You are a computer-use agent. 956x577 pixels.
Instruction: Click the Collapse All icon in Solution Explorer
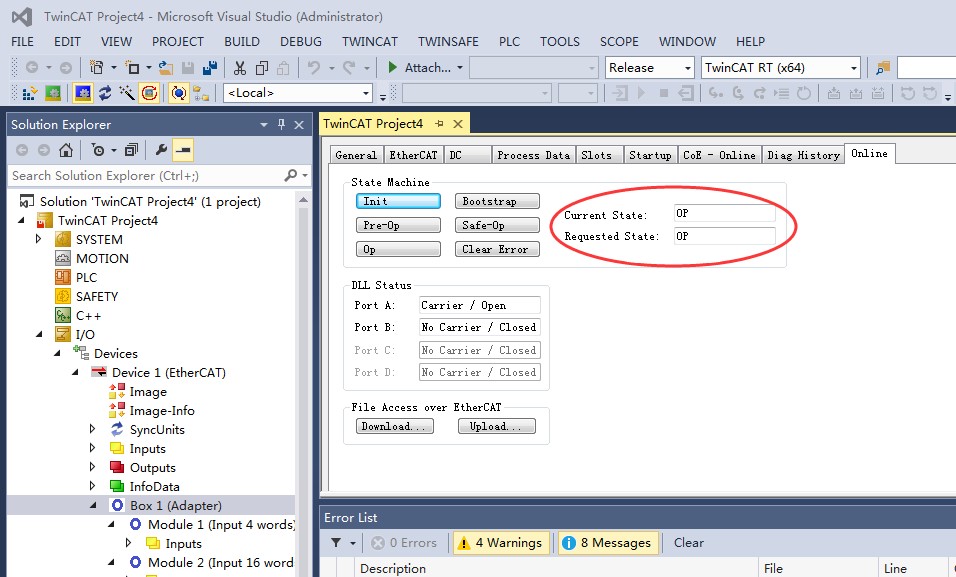coord(131,149)
